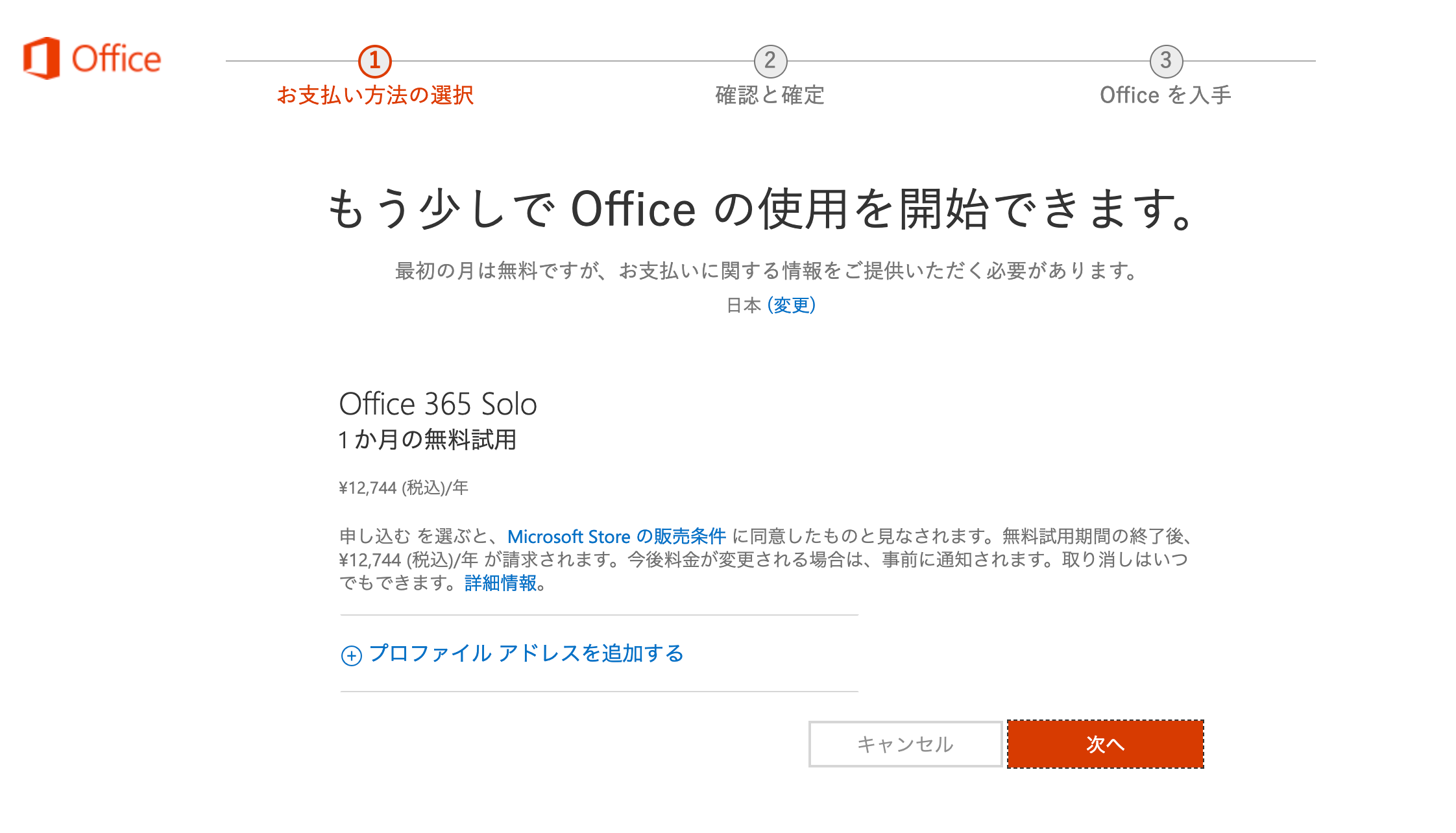The height and width of the screenshot is (833, 1456).
Task: Open the 確認と確定 step label
Action: click(x=770, y=95)
